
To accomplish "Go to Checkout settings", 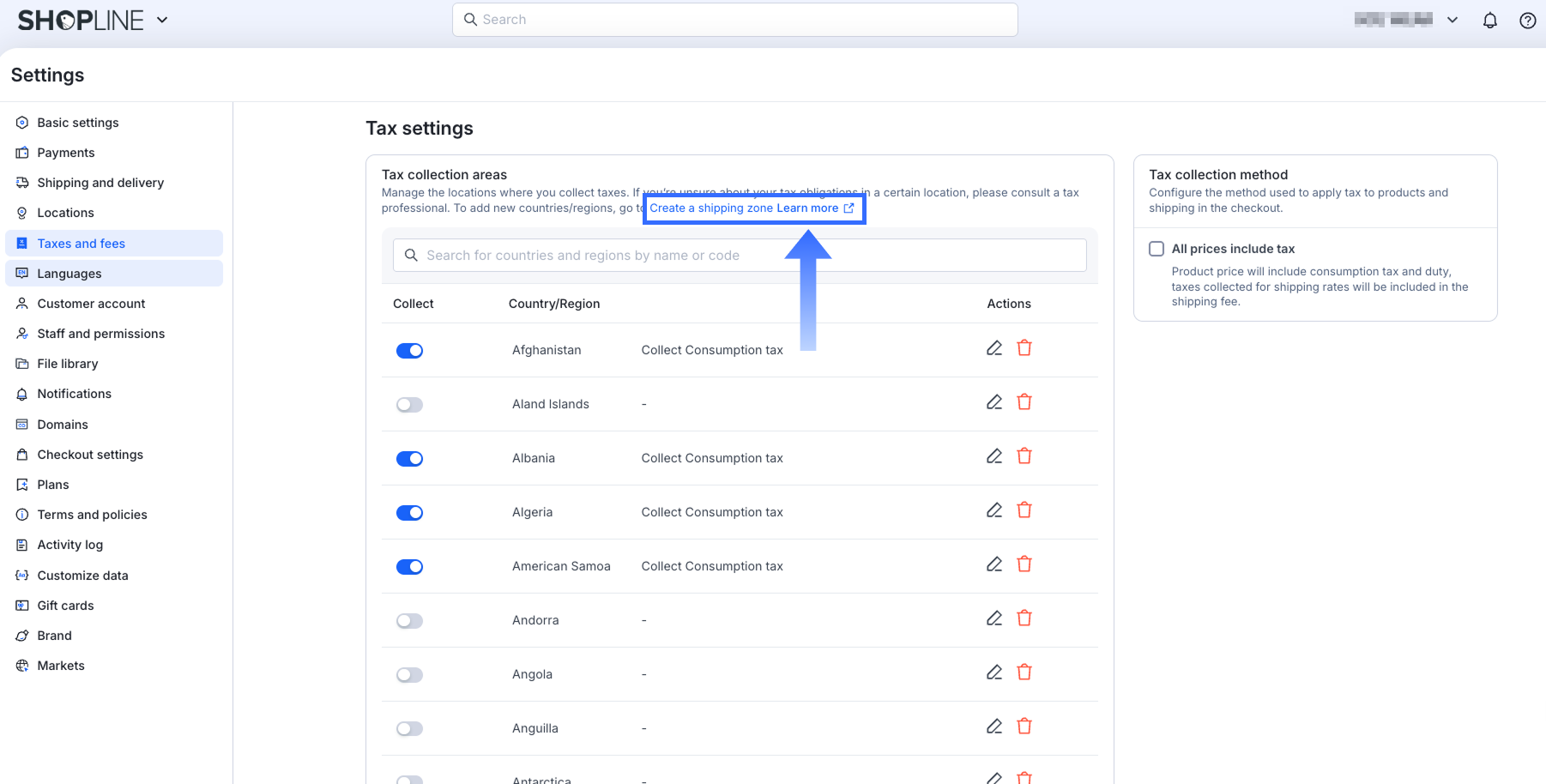I will point(90,455).
